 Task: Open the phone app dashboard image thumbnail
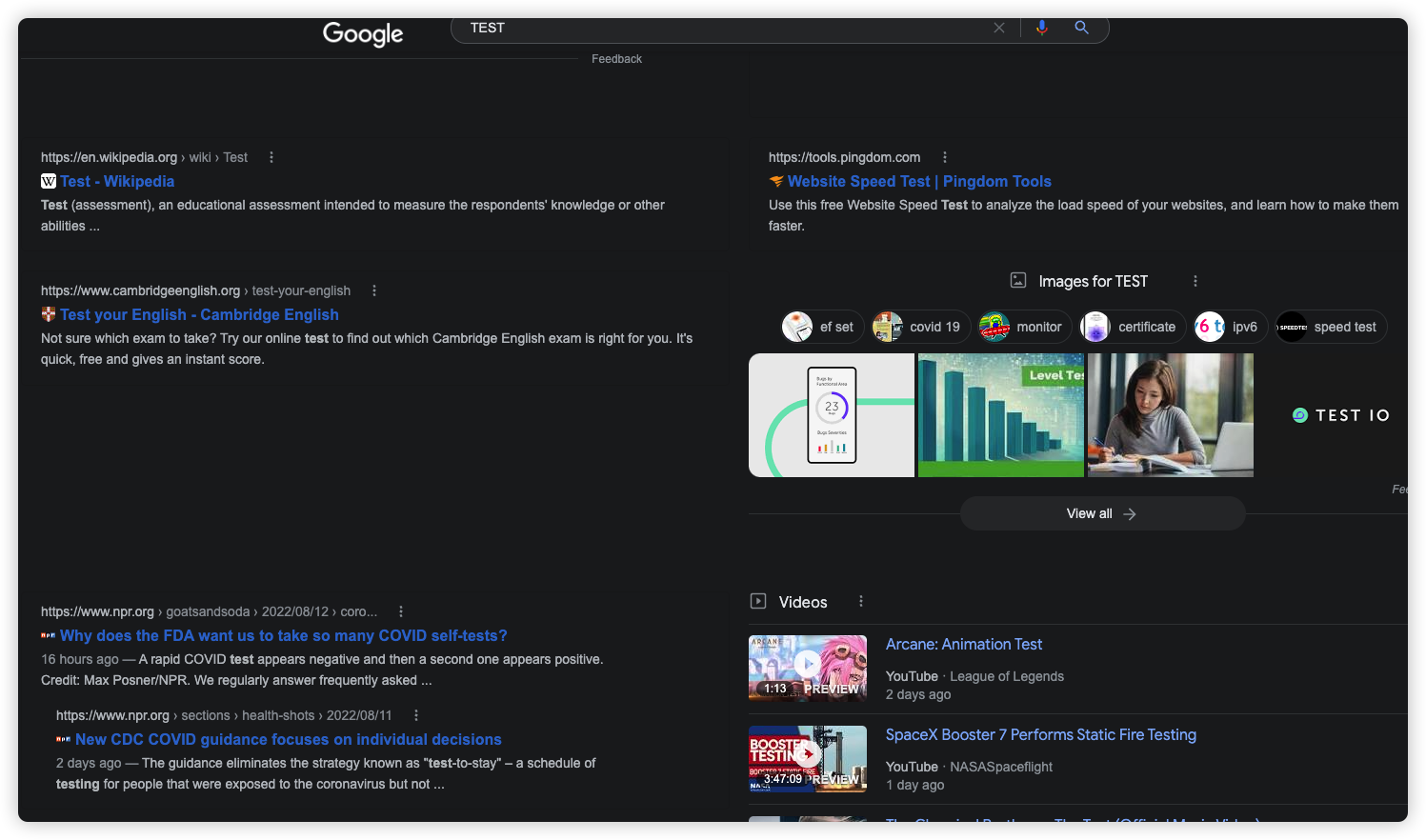click(x=832, y=415)
